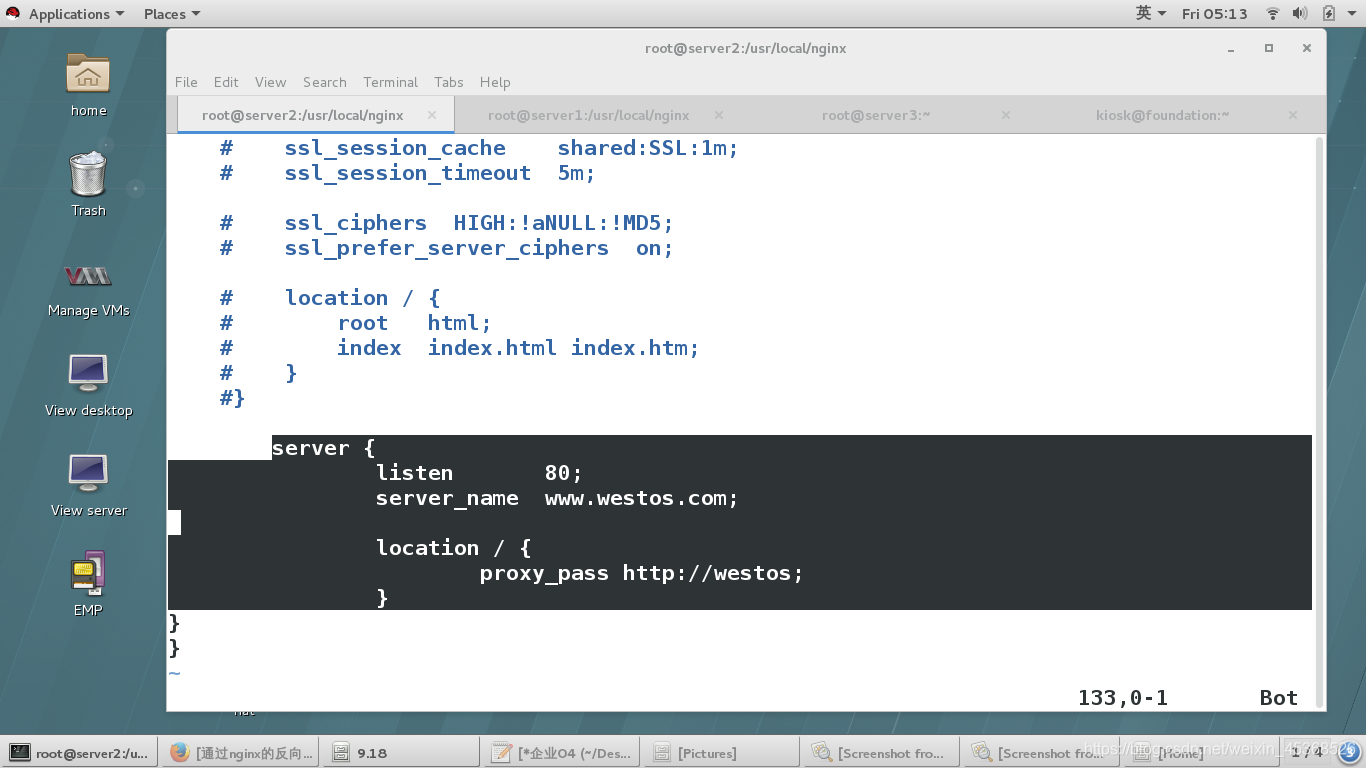Screen dimensions: 1366x768
Task: Click 'server_name www.westos.com;' line
Action: (557, 498)
